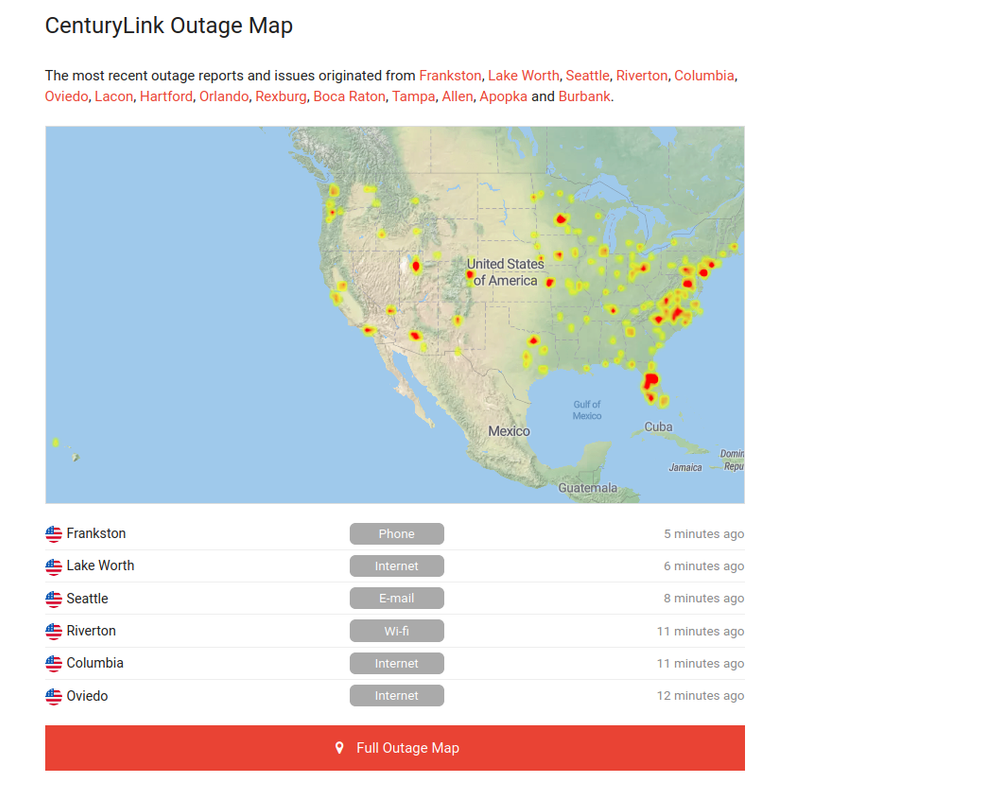Screen dimensions: 986x800
Task: Click the United States of America map label
Action: (505, 272)
